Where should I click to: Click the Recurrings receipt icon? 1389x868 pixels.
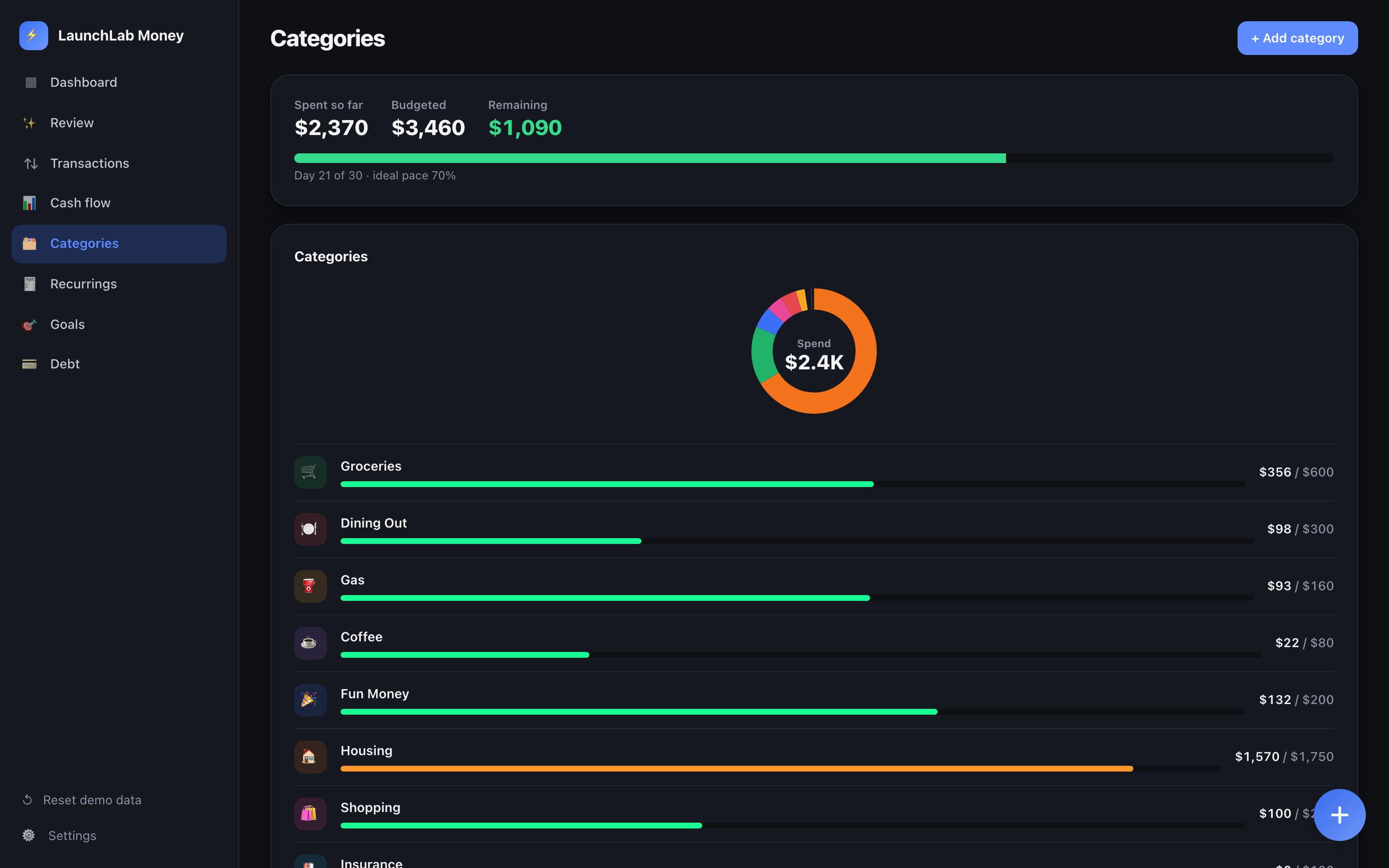click(29, 284)
